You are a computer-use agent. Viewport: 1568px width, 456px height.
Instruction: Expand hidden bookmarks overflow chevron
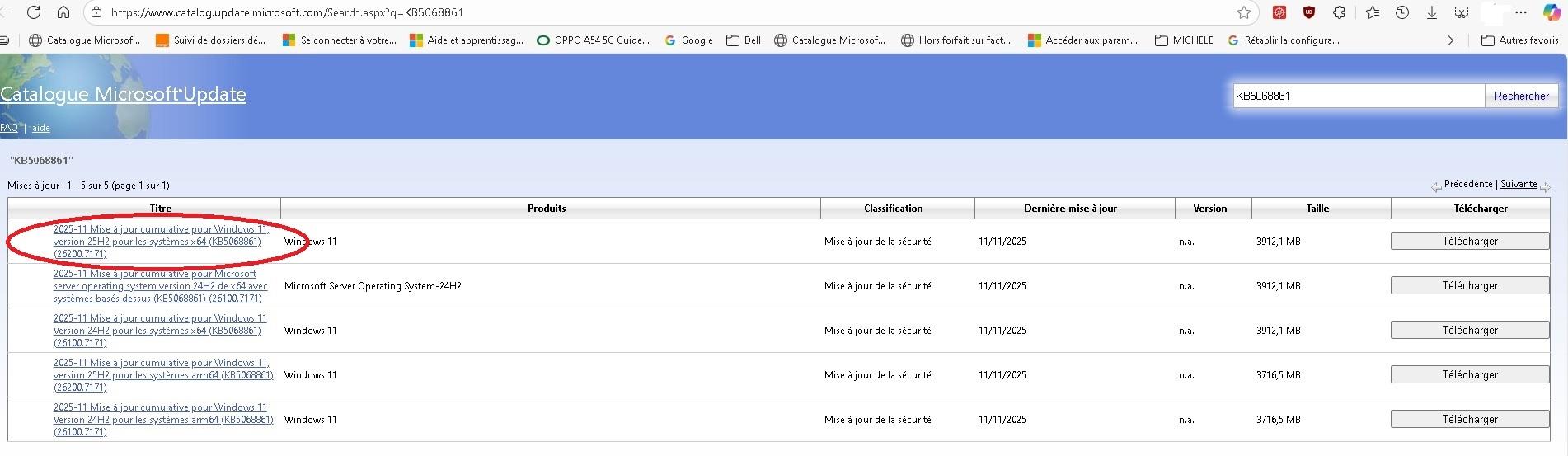1451,40
